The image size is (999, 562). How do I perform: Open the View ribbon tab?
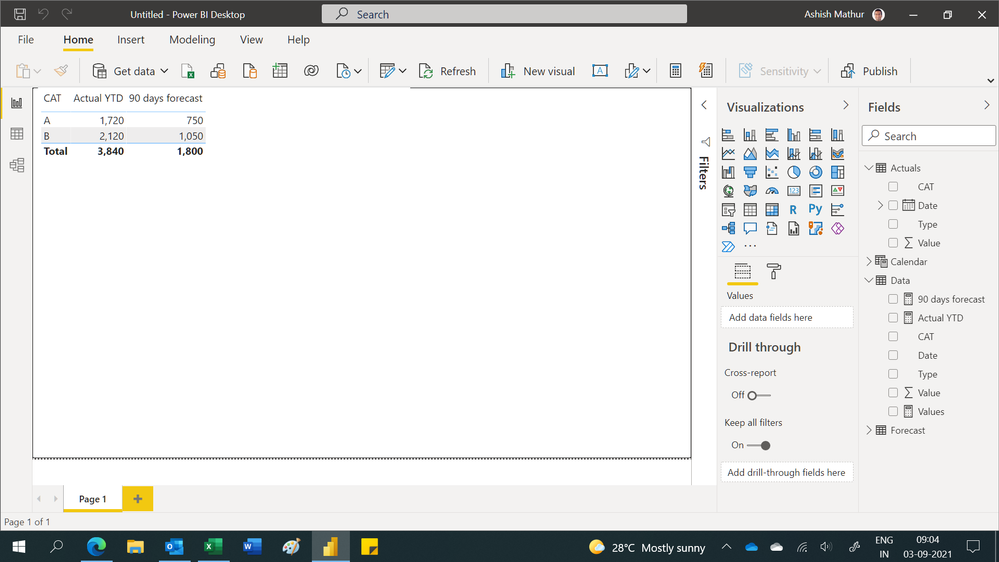[251, 40]
